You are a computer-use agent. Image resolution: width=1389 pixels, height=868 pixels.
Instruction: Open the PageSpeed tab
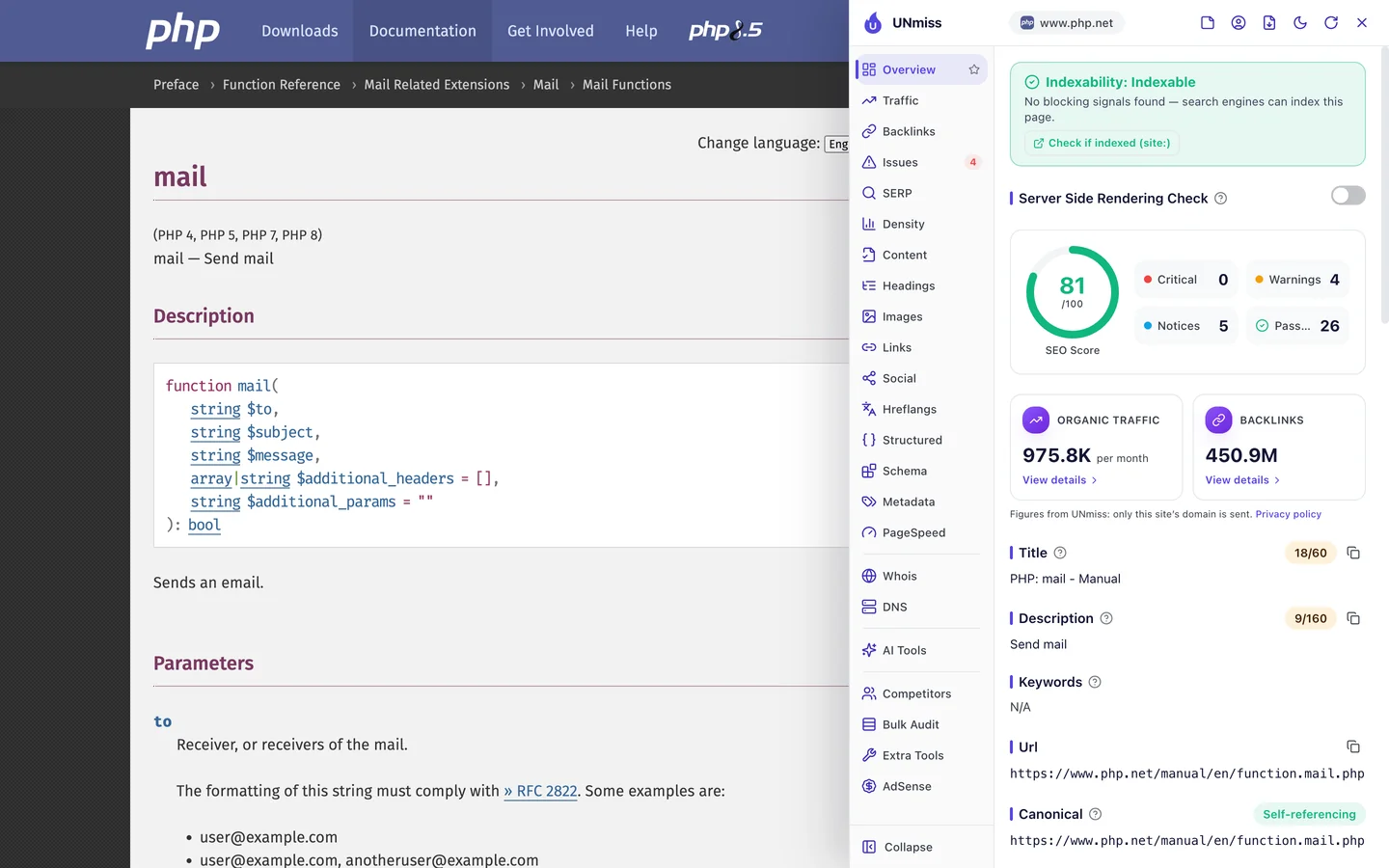click(921, 532)
